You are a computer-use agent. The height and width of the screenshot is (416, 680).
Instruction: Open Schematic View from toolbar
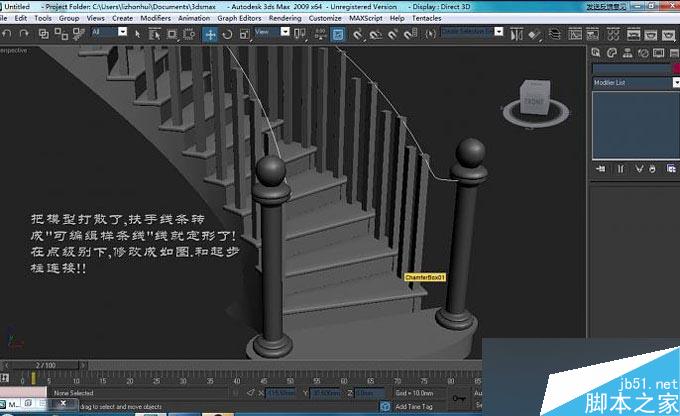click(x=592, y=34)
